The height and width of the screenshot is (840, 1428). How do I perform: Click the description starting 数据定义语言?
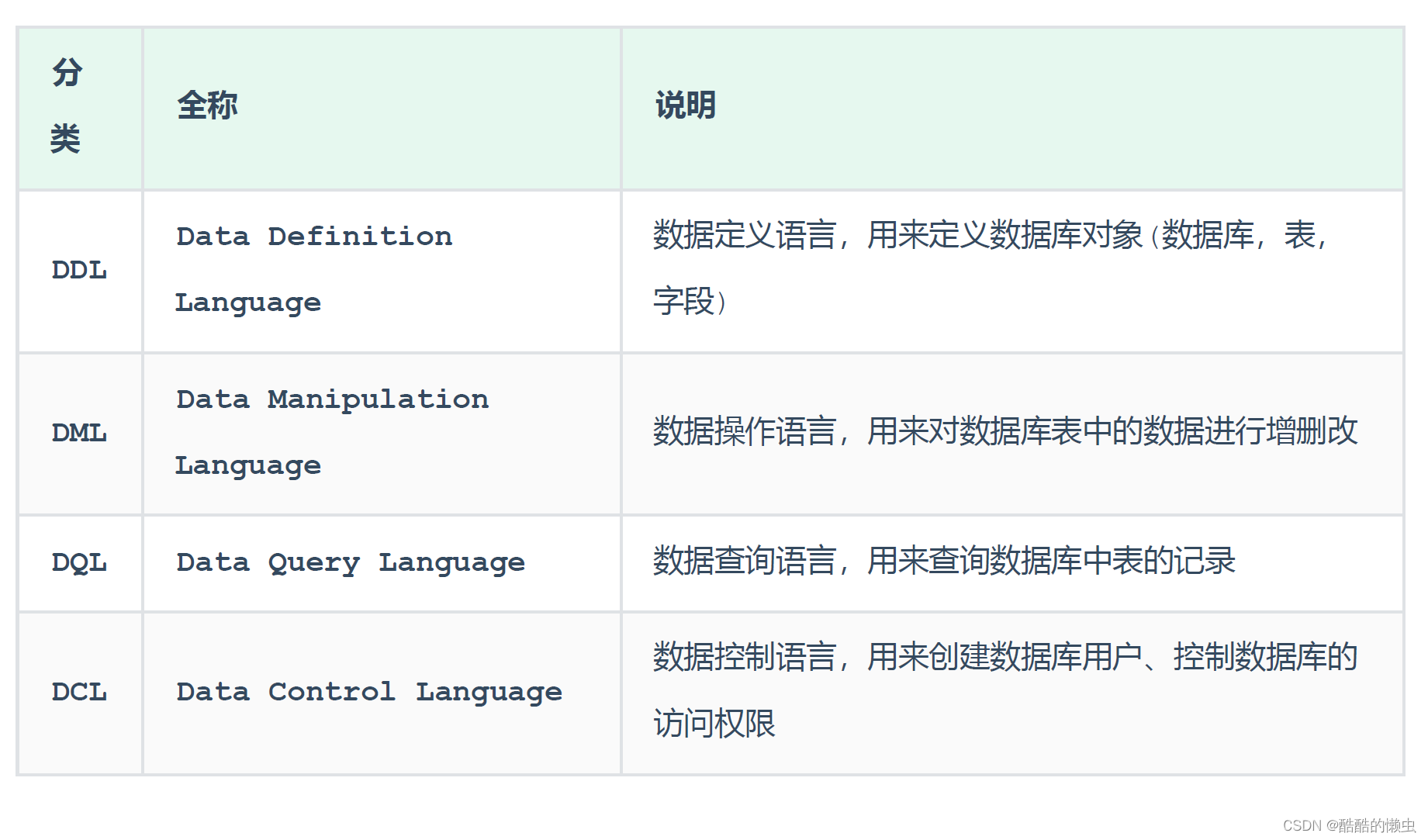click(1012, 271)
